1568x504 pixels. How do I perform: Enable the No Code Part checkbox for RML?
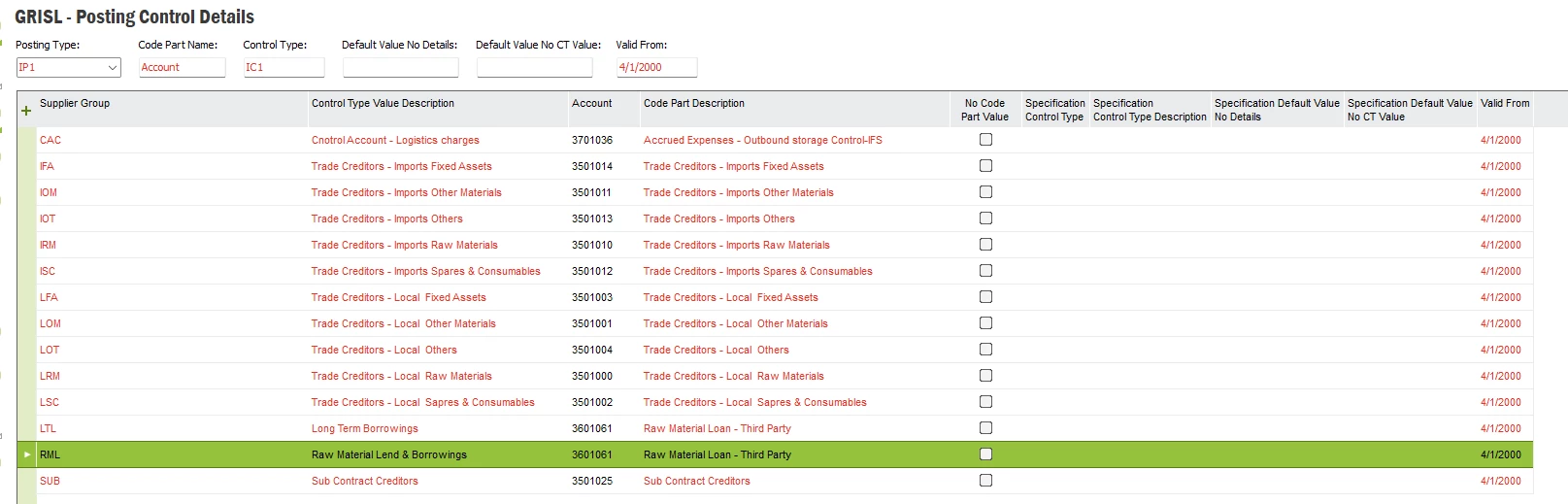985,454
